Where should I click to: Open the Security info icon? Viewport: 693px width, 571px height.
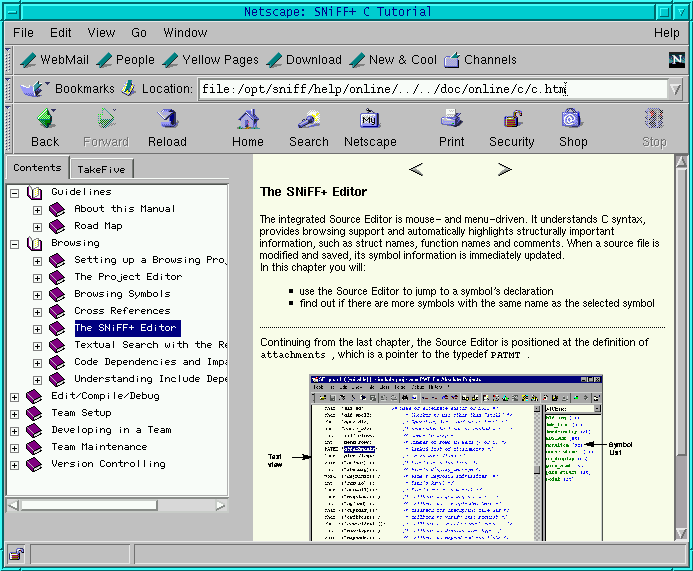point(512,120)
